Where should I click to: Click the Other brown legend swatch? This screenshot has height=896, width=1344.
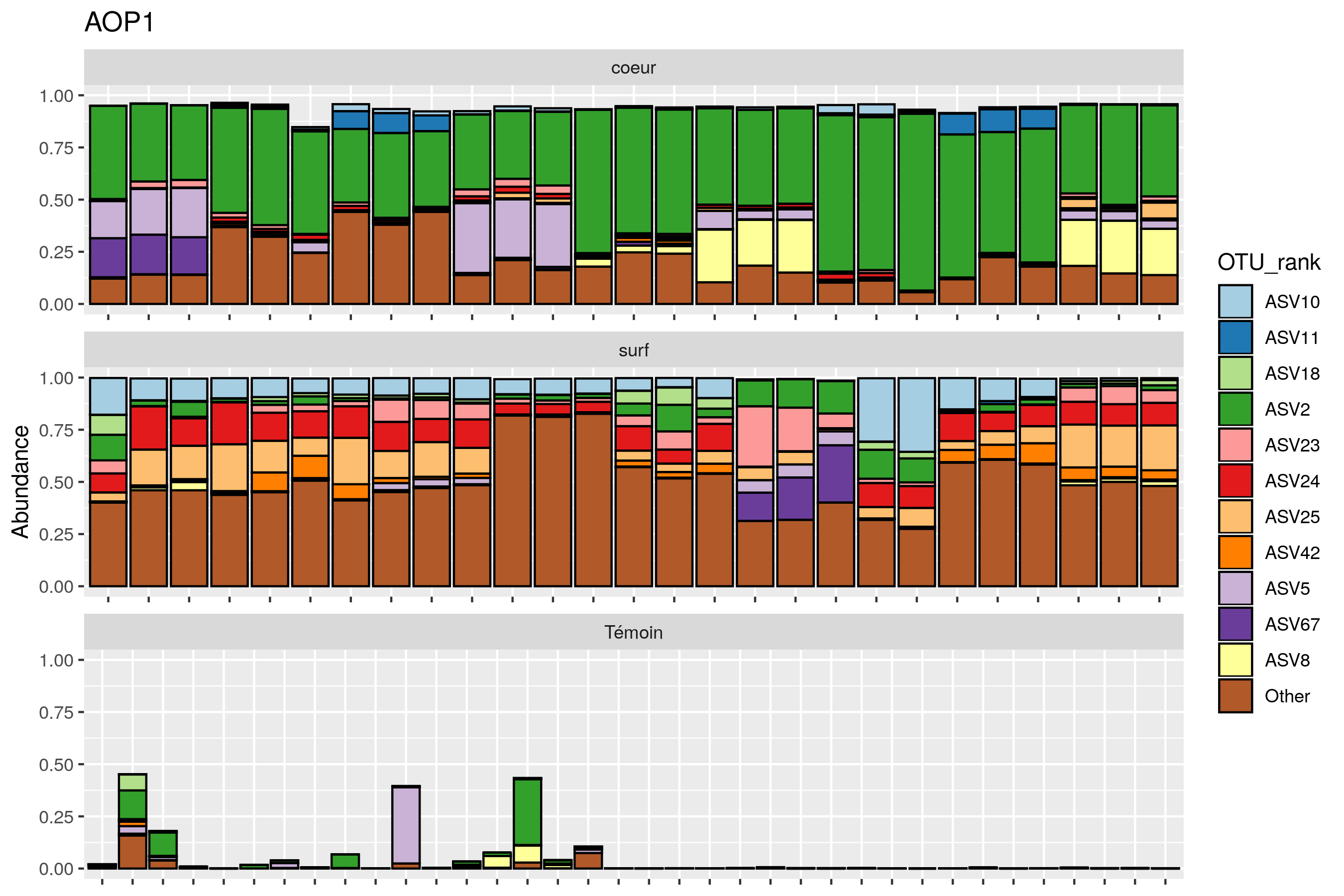click(x=1235, y=695)
